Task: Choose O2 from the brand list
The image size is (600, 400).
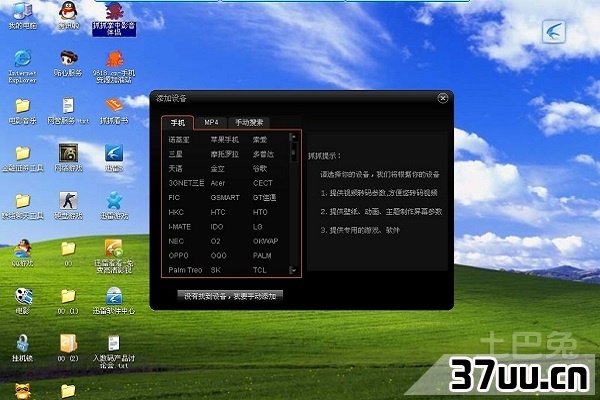Action: [215, 241]
